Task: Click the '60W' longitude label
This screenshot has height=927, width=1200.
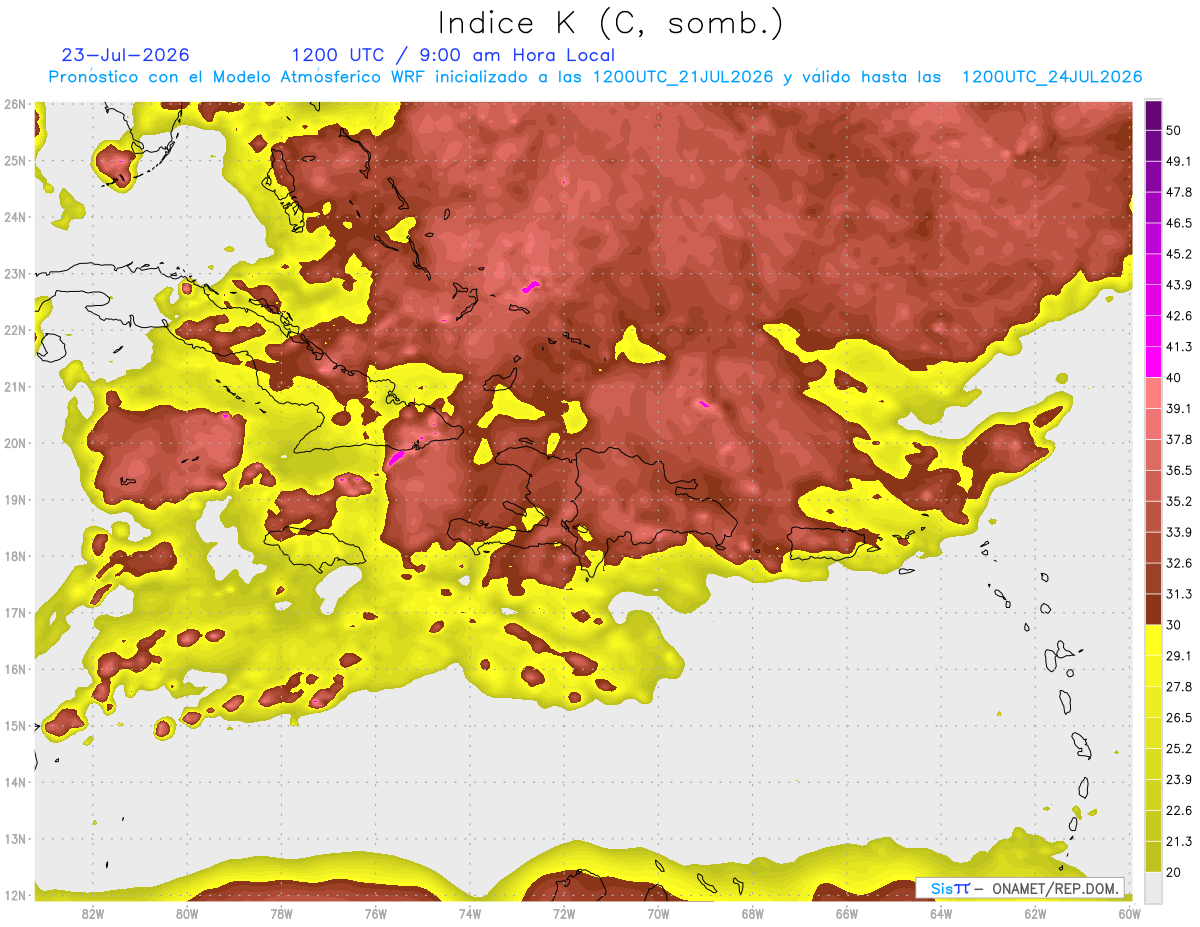Action: 1129,913
